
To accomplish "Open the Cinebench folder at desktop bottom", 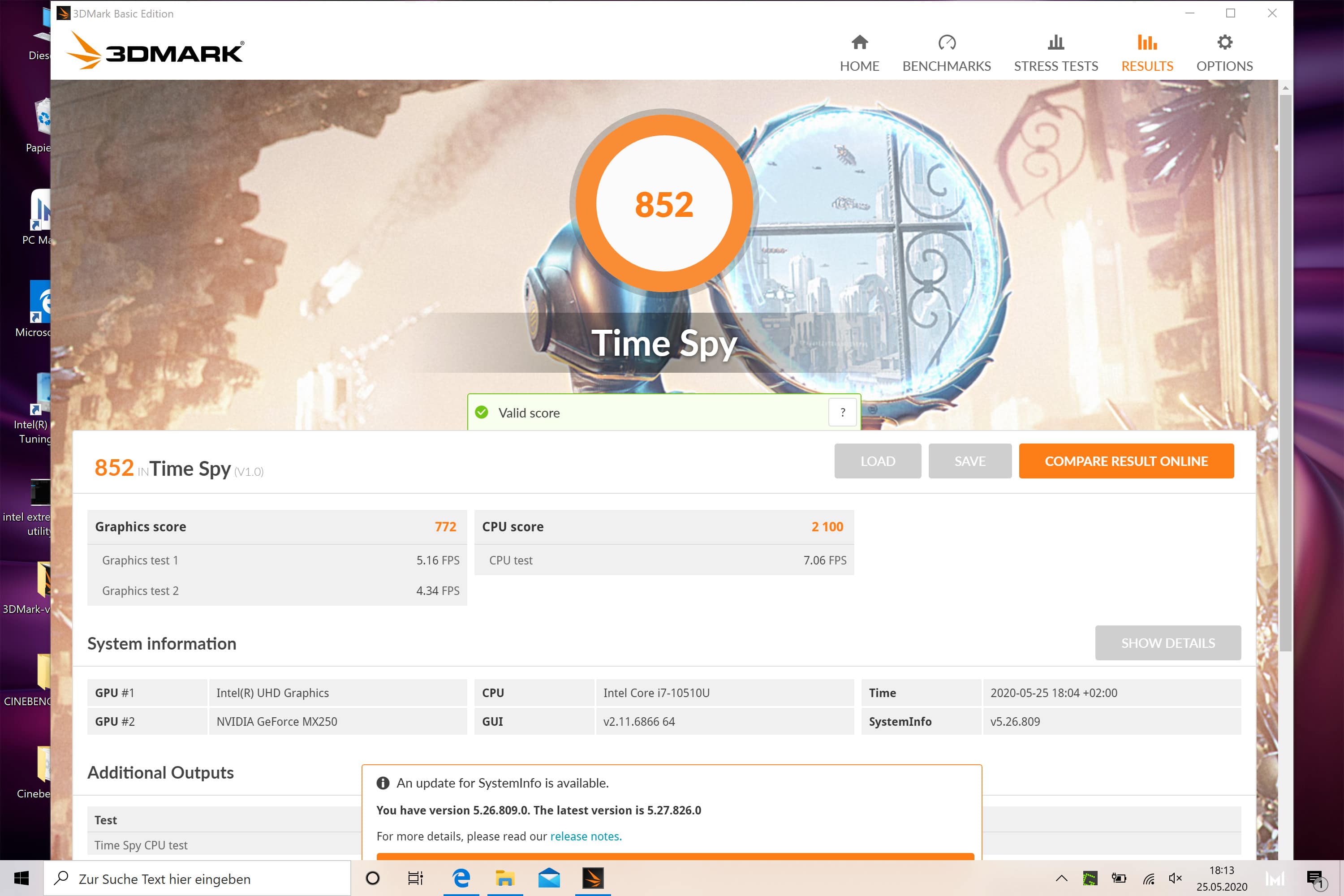I will coord(33,772).
